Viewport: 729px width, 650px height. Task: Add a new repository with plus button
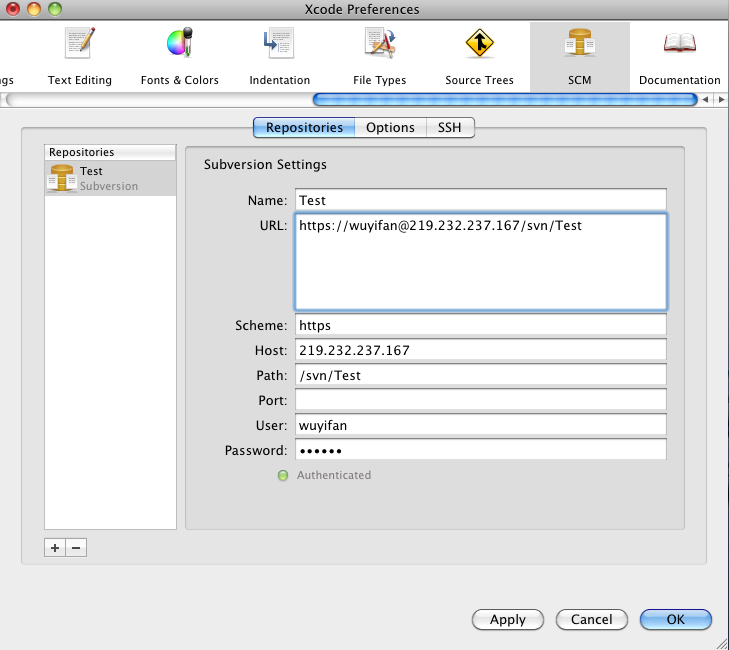55,548
